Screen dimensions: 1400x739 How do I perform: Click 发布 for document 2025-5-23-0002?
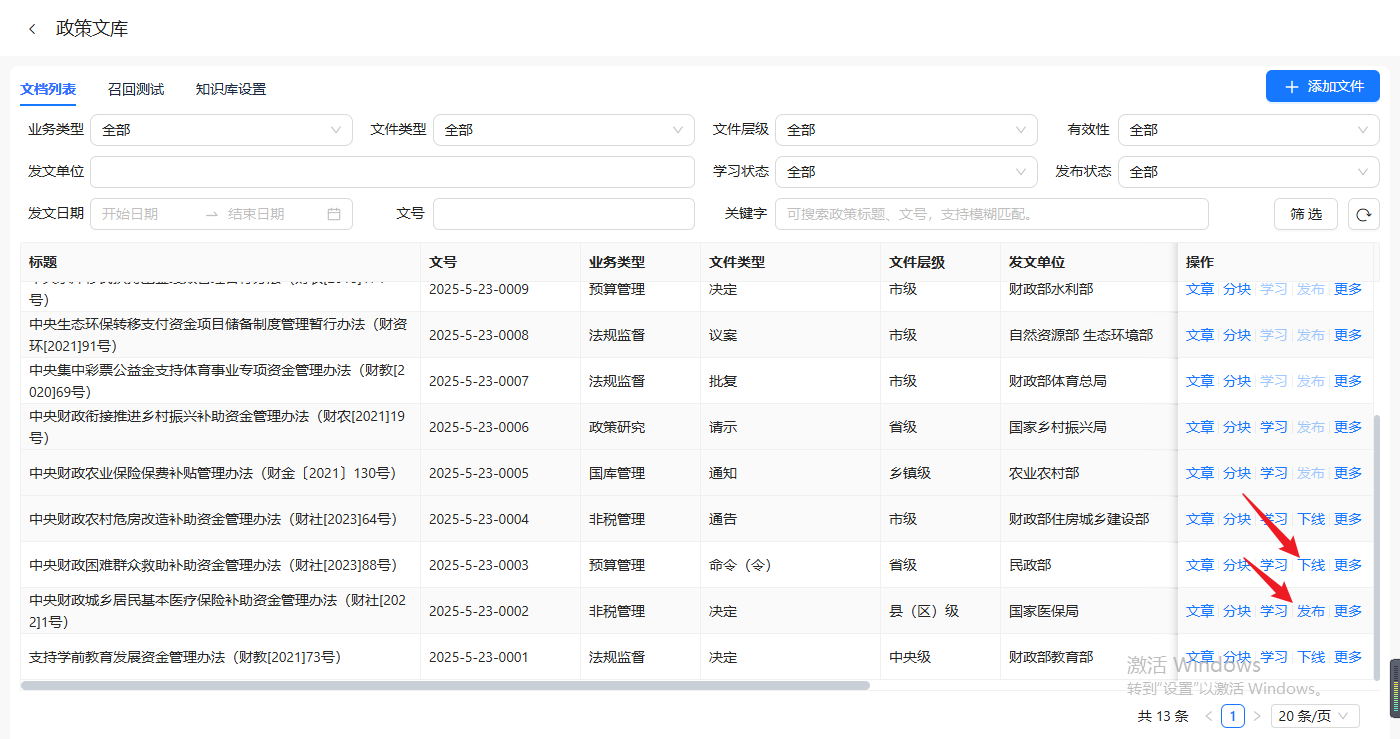(1311, 611)
